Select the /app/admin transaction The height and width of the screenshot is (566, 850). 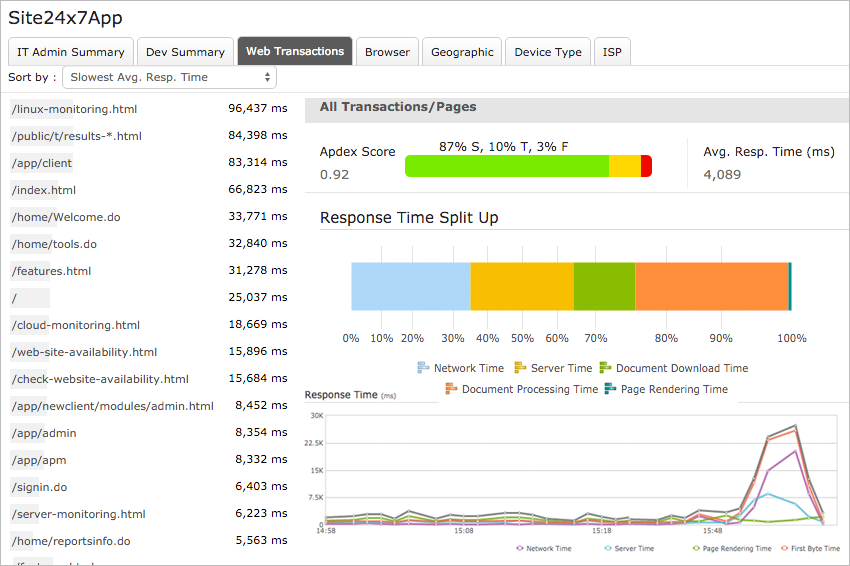point(44,433)
